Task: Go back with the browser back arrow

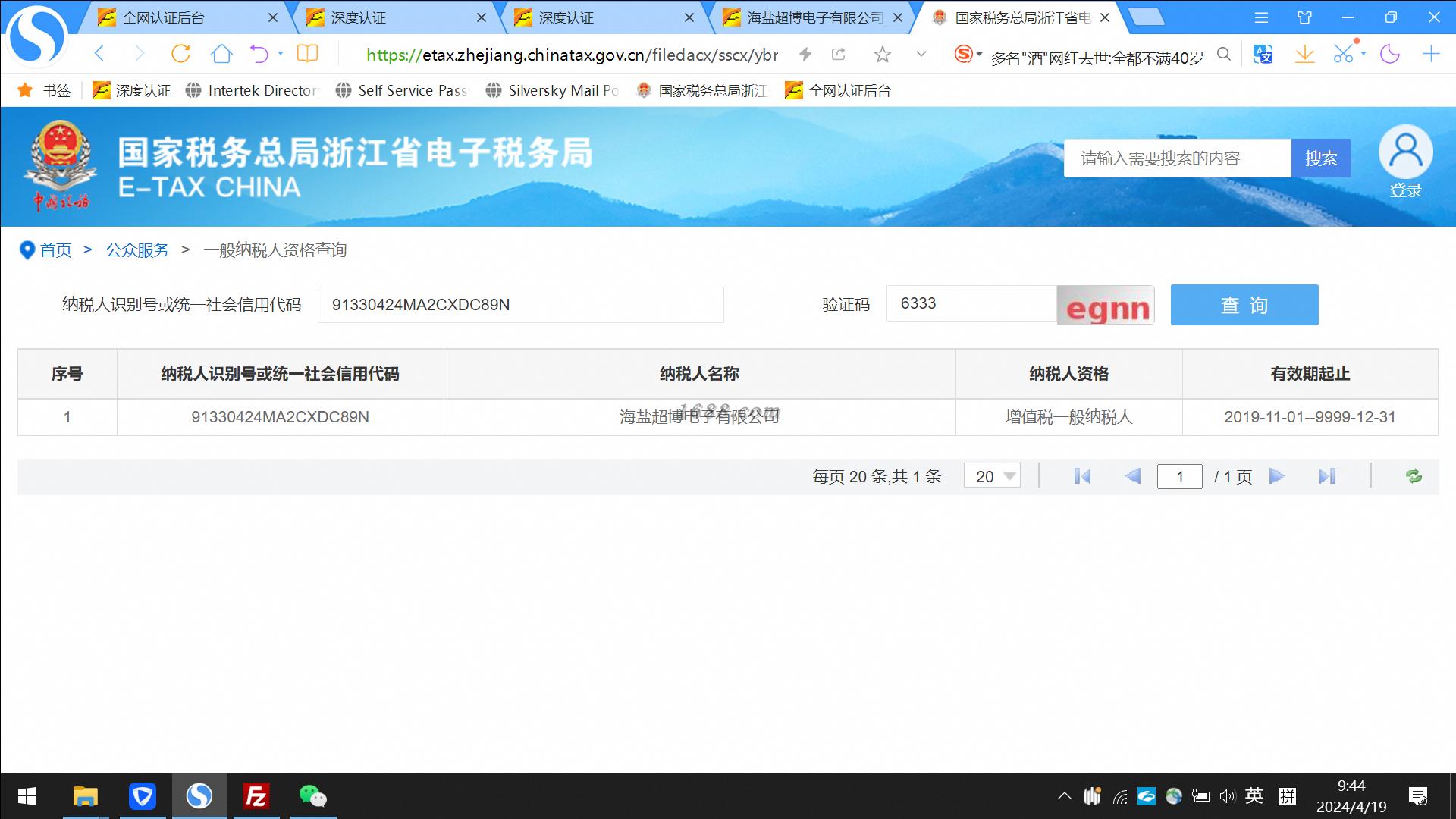Action: [x=99, y=53]
